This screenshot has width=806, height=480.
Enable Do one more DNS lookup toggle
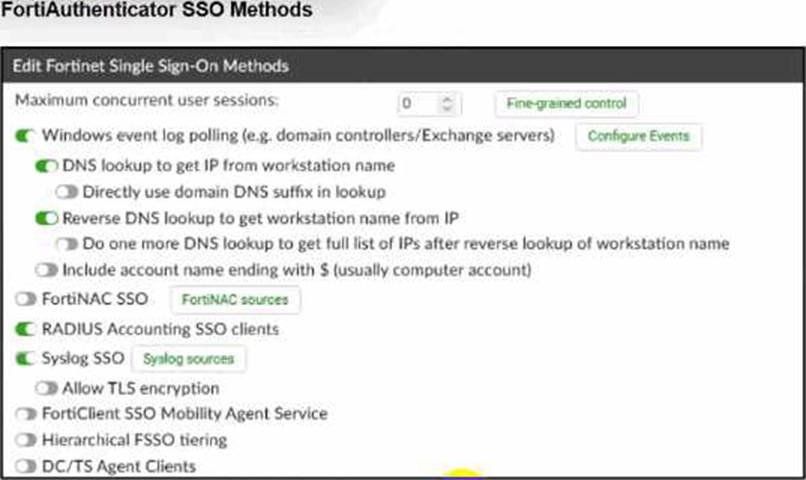click(x=67, y=243)
